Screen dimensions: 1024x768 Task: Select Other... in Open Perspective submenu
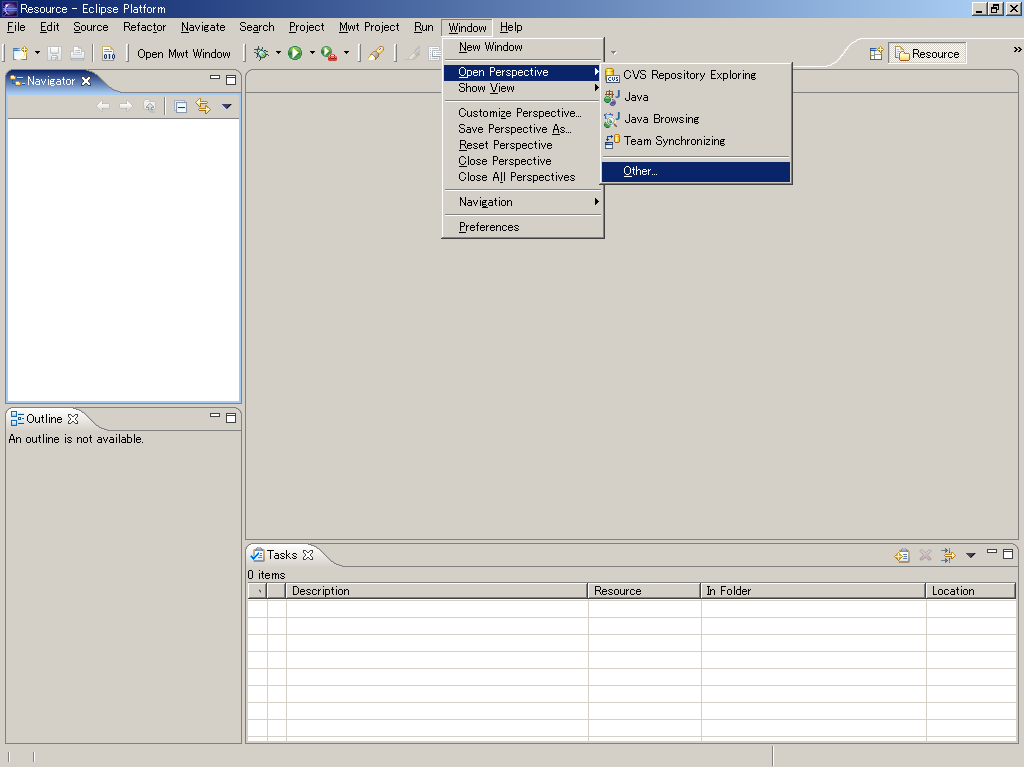[696, 172]
